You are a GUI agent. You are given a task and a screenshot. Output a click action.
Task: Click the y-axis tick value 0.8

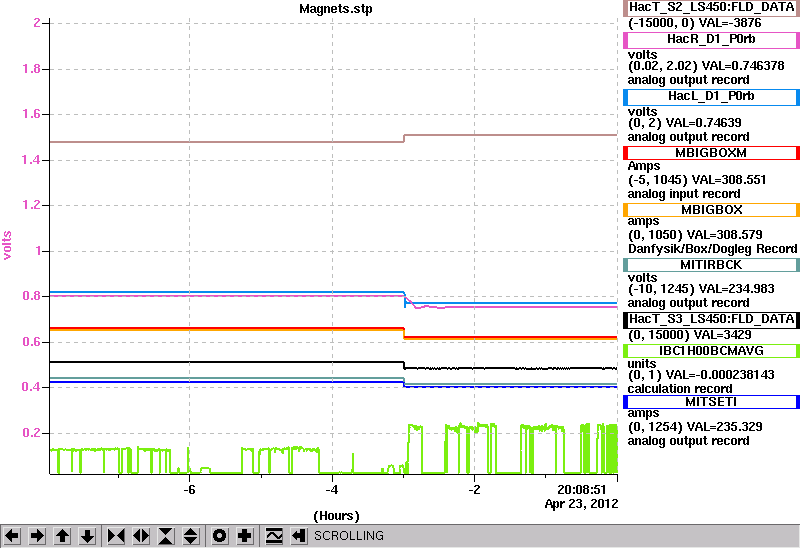[x=32, y=296]
